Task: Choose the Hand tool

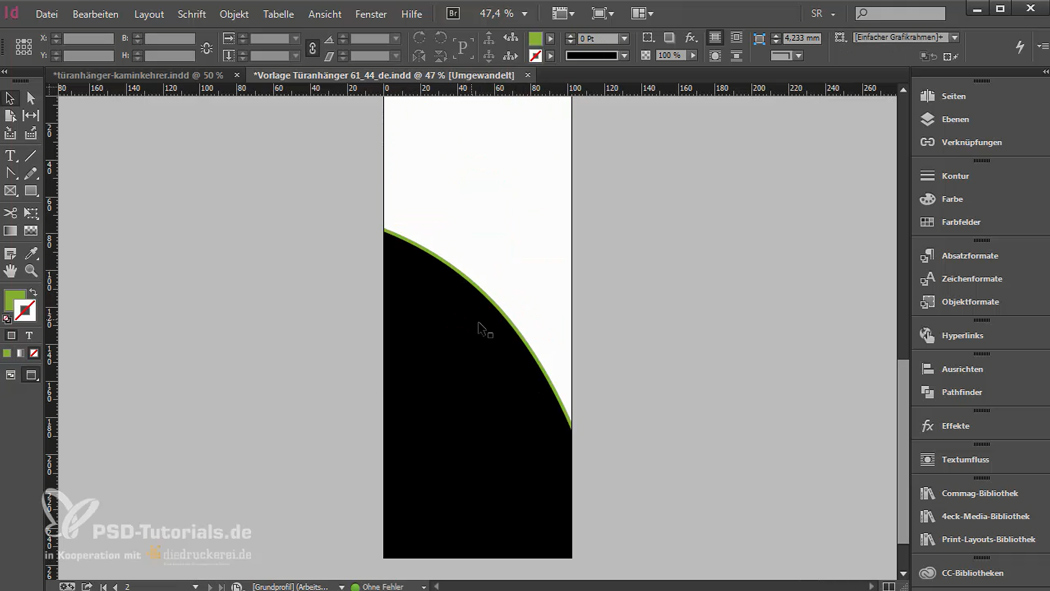Action: pos(11,271)
